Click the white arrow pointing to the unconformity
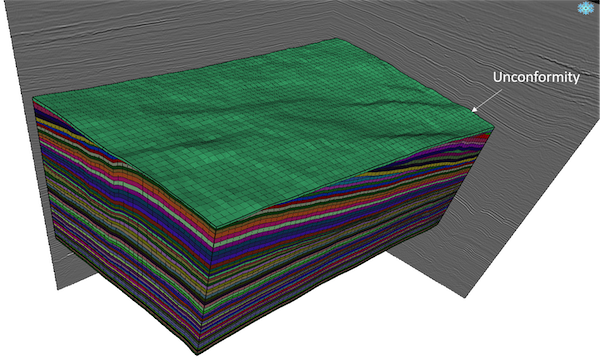The image size is (600, 364). click(486, 101)
